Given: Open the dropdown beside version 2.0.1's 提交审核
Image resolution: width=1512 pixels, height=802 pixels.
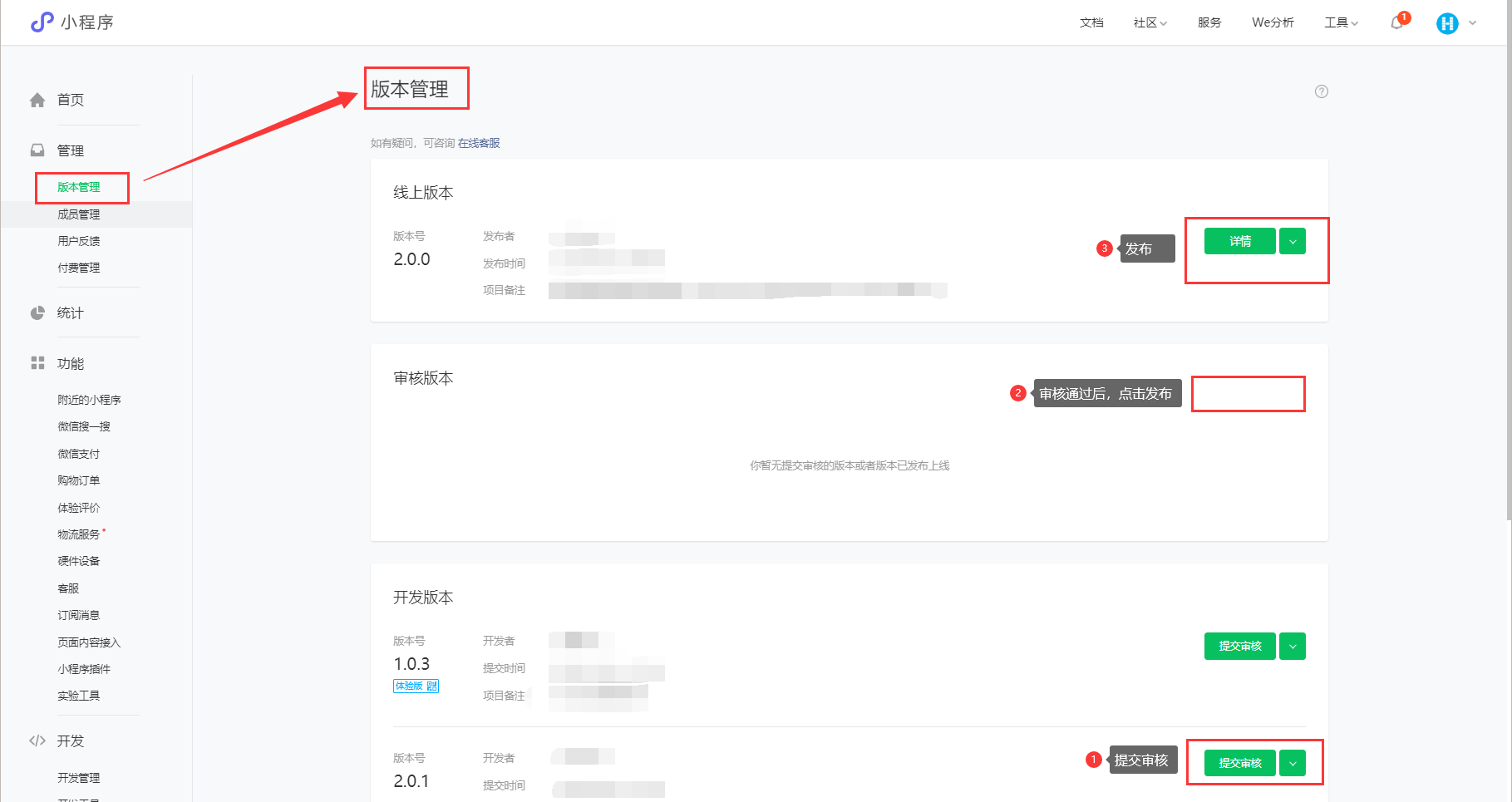Looking at the screenshot, I should 1292,762.
